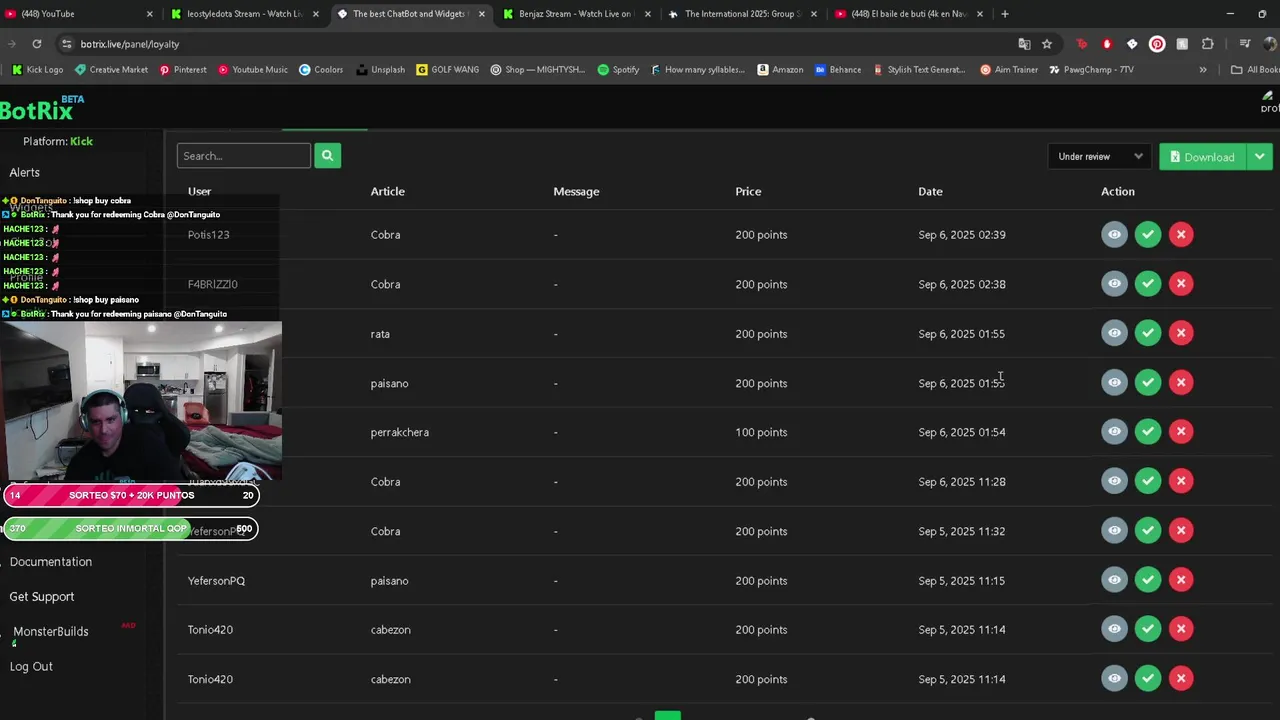Open the Kick Logo bookmark
This screenshot has height=720, width=1280.
(38, 70)
